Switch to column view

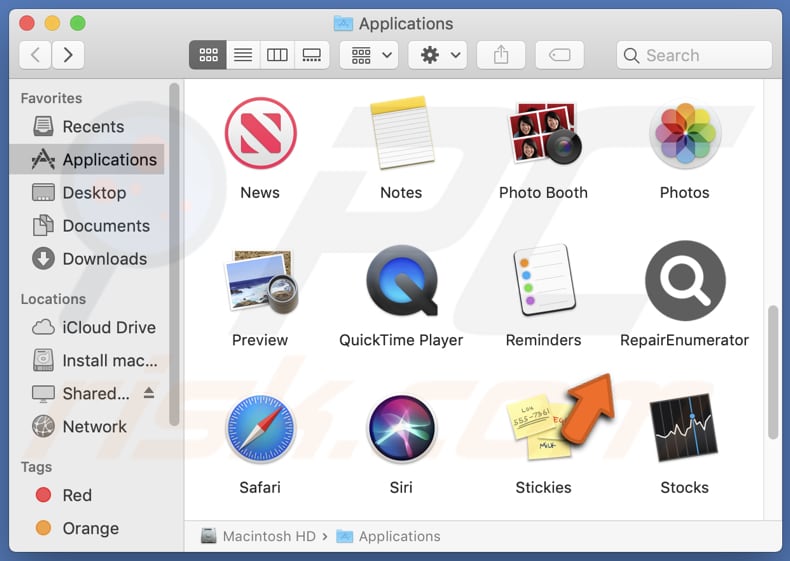click(x=277, y=55)
